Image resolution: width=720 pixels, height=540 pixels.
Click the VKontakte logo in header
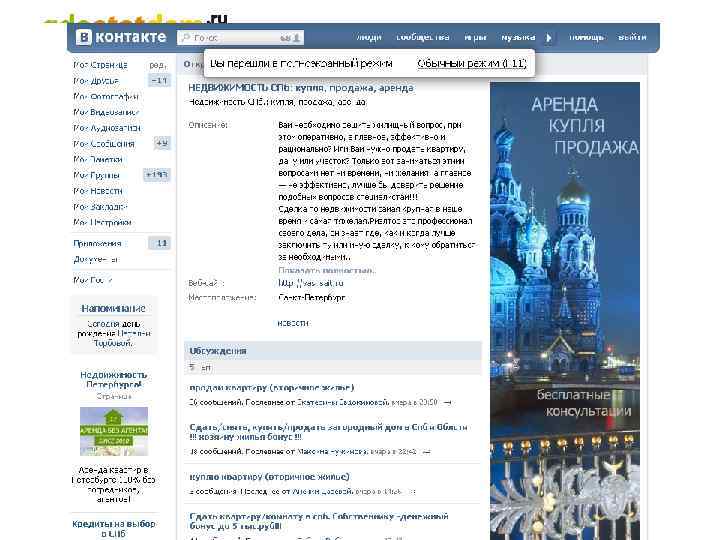coord(121,37)
